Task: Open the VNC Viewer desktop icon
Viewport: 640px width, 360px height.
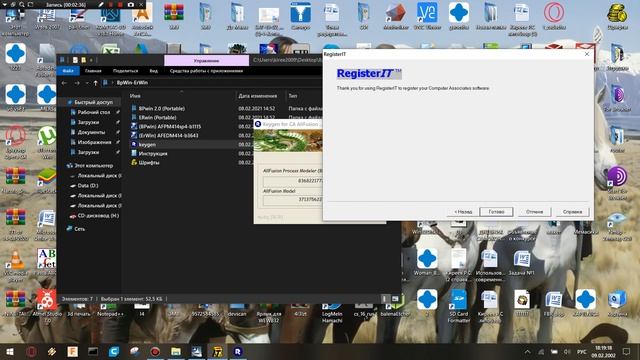Action: click(x=427, y=16)
